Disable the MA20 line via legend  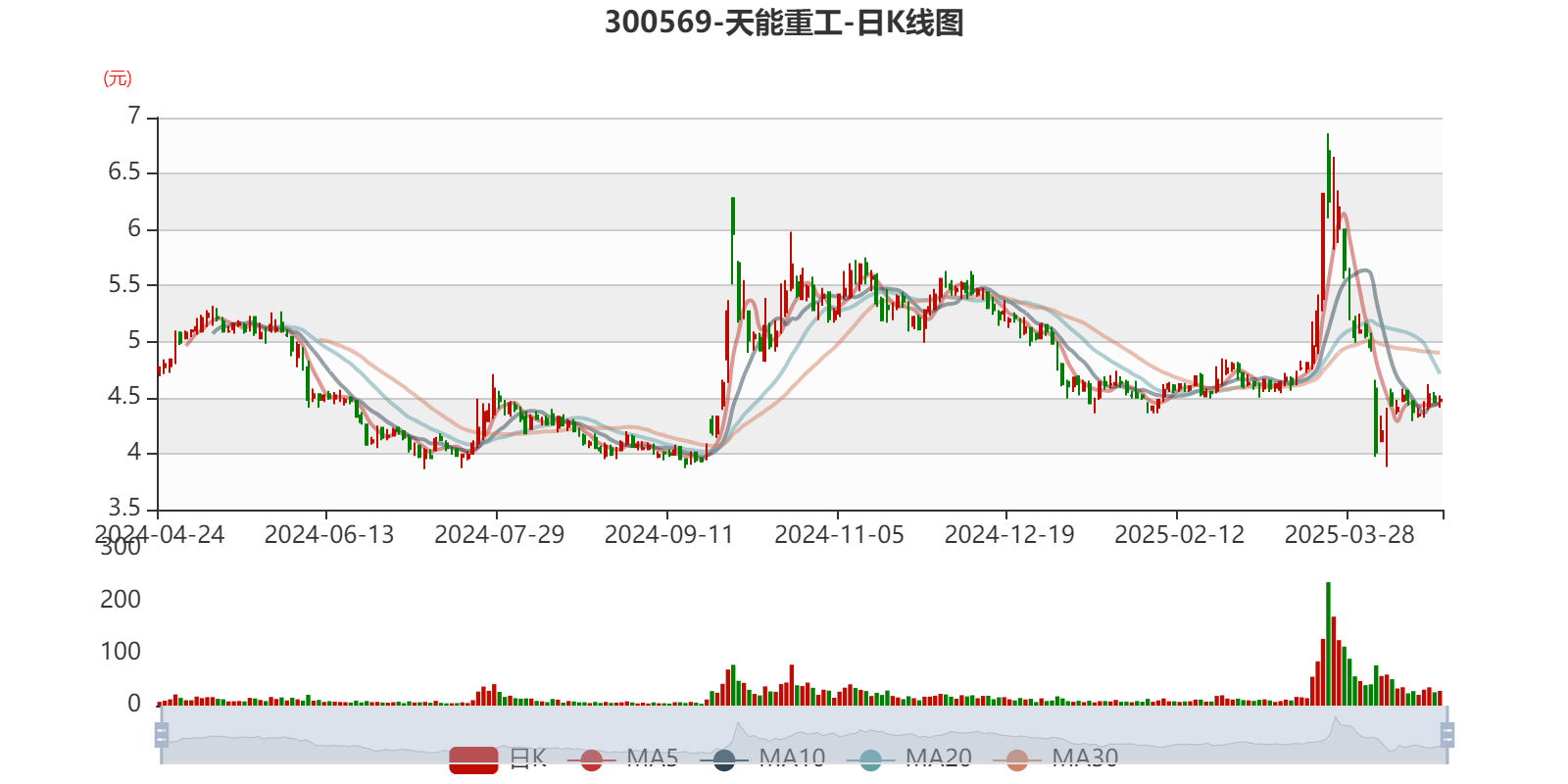[909, 759]
